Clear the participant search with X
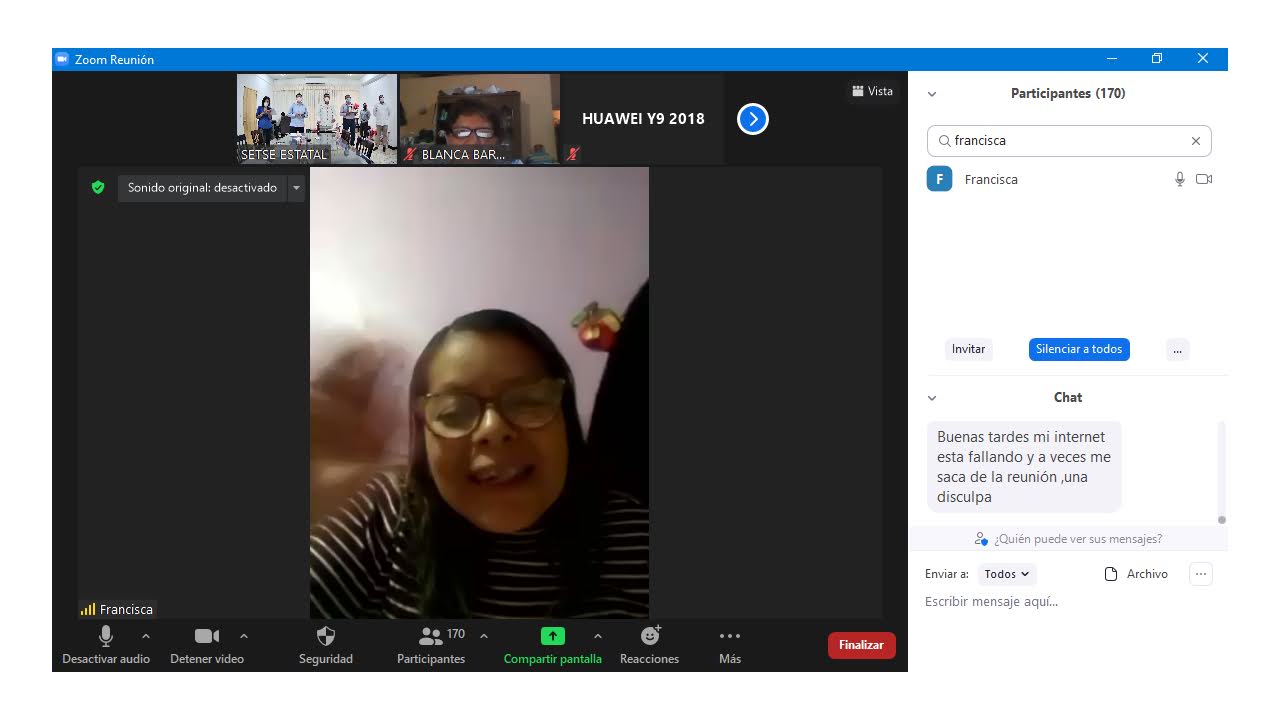1280x720 pixels. pyautogui.click(x=1195, y=141)
